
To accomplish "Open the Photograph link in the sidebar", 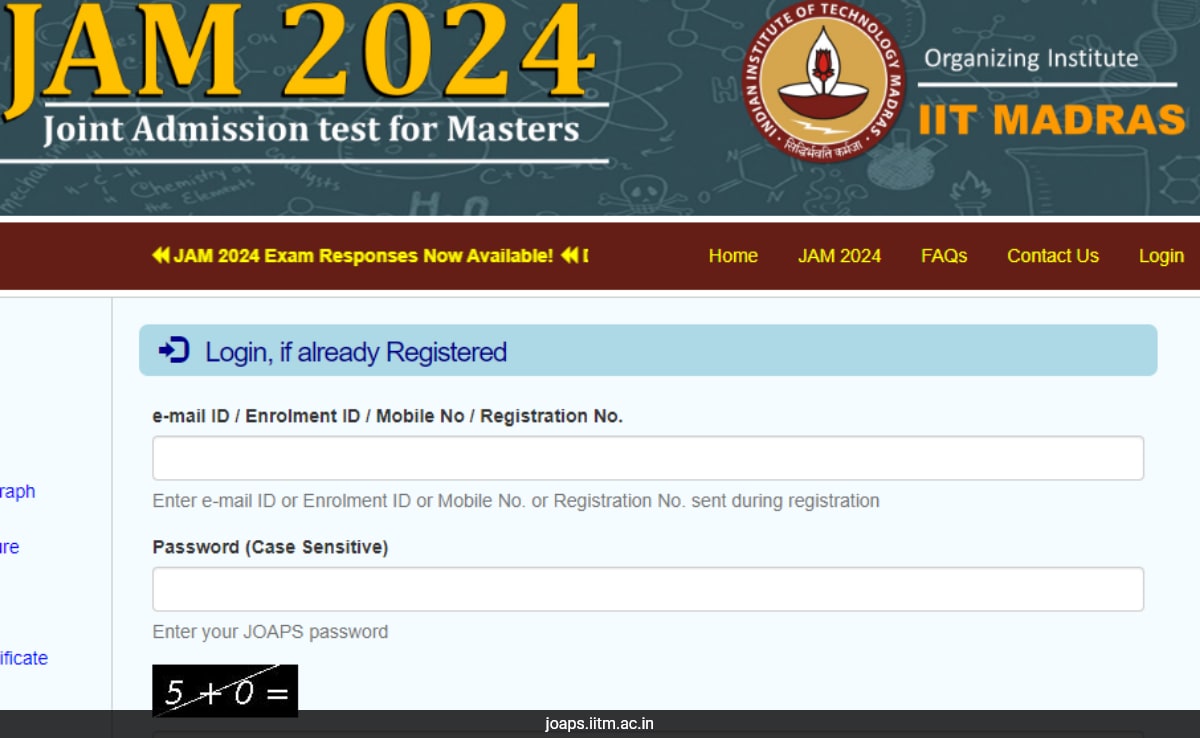I will (x=17, y=491).
